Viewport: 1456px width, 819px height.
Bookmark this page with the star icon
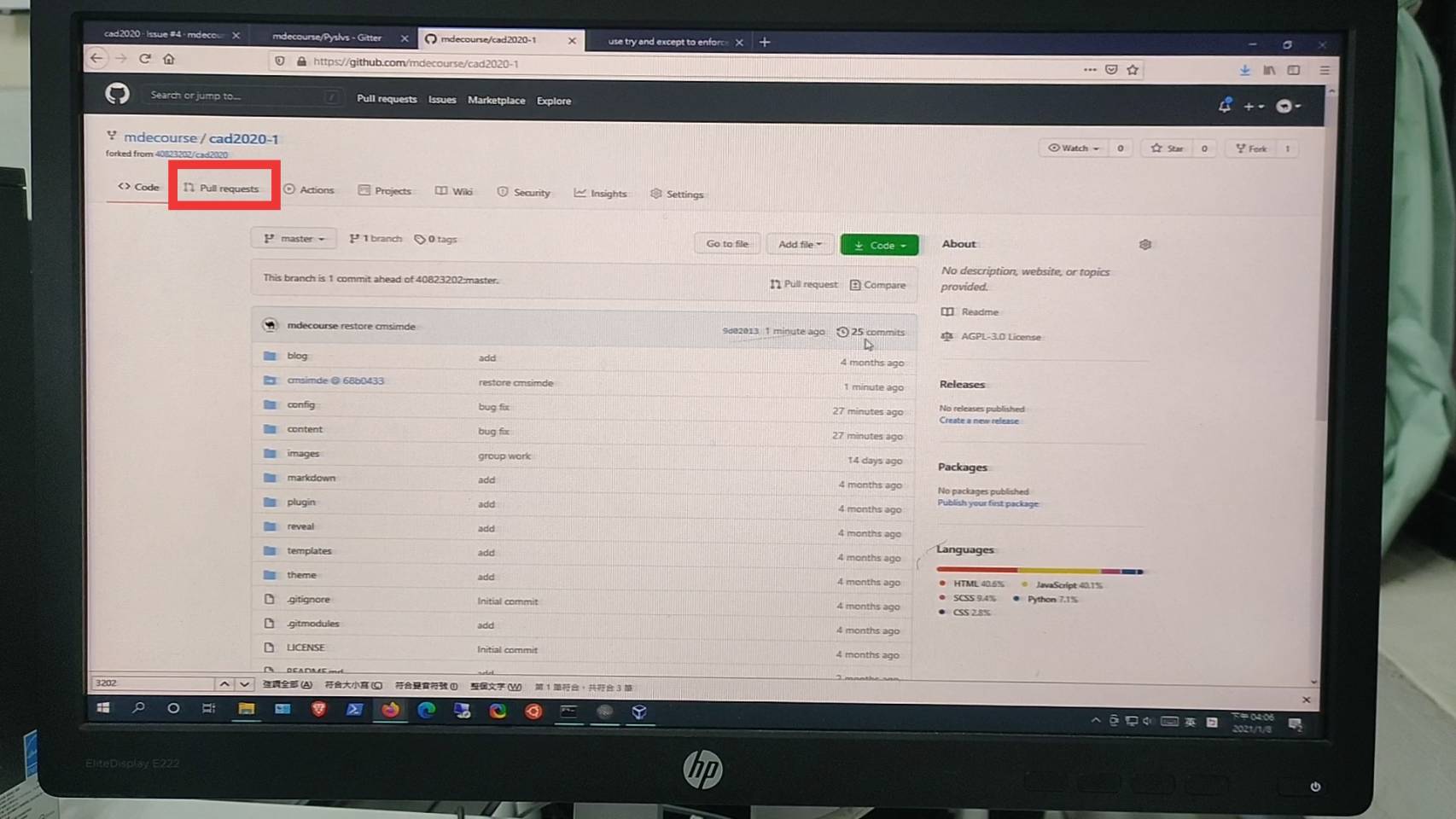pos(1133,70)
